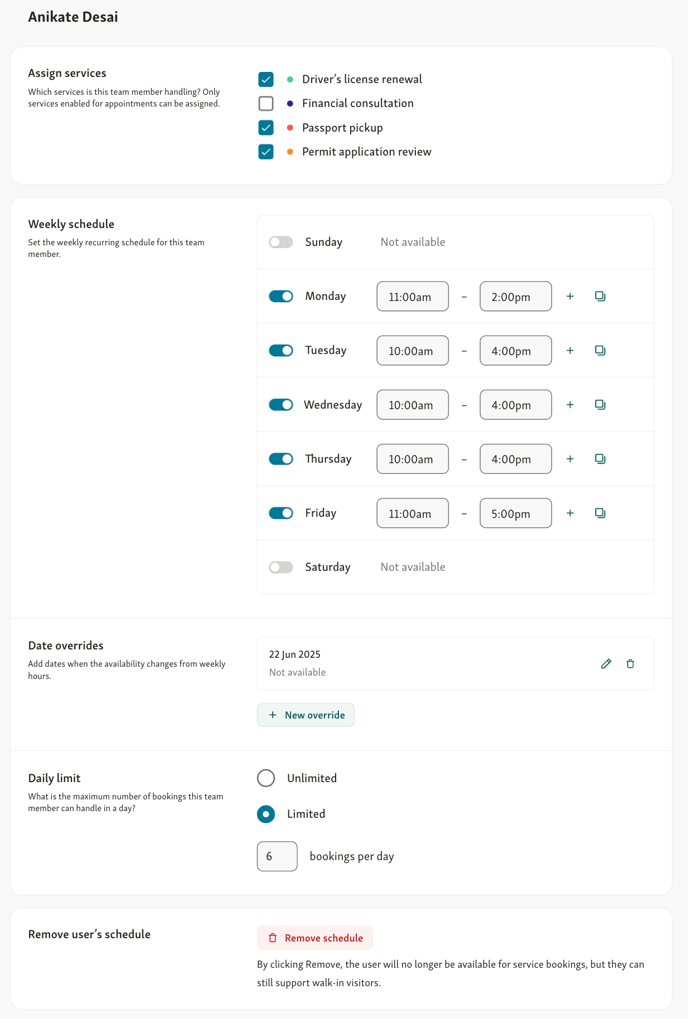
Task: Click the bookings per day number field
Action: (x=277, y=856)
